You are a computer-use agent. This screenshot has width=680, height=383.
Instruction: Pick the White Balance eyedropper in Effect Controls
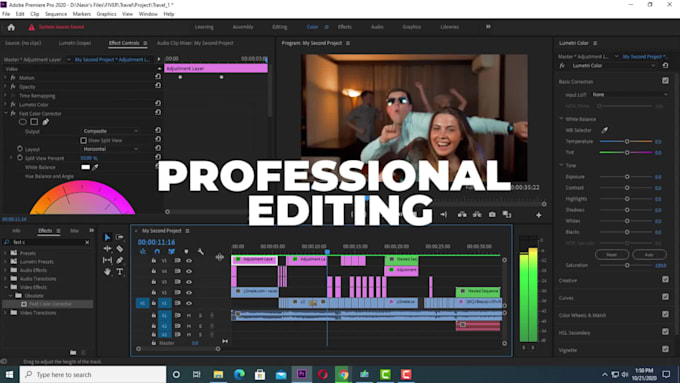[95, 167]
